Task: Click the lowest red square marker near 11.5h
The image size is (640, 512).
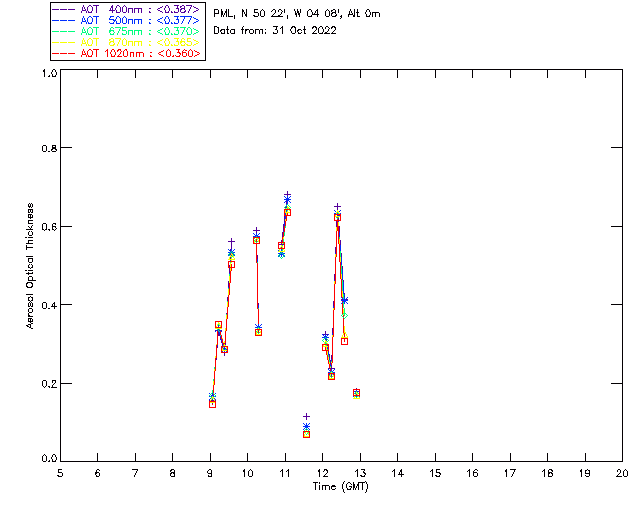Action: (x=307, y=434)
